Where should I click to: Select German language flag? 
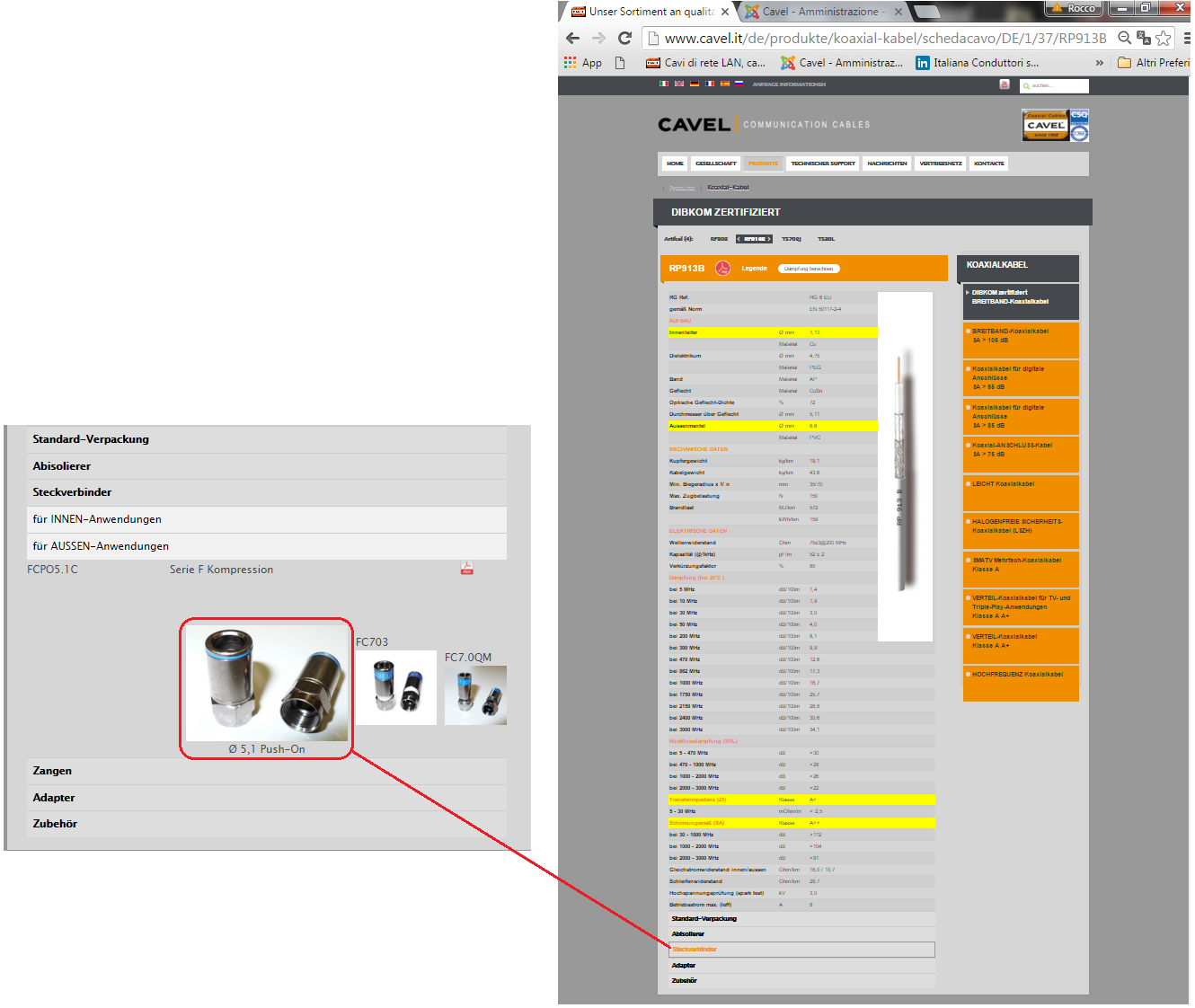[695, 84]
